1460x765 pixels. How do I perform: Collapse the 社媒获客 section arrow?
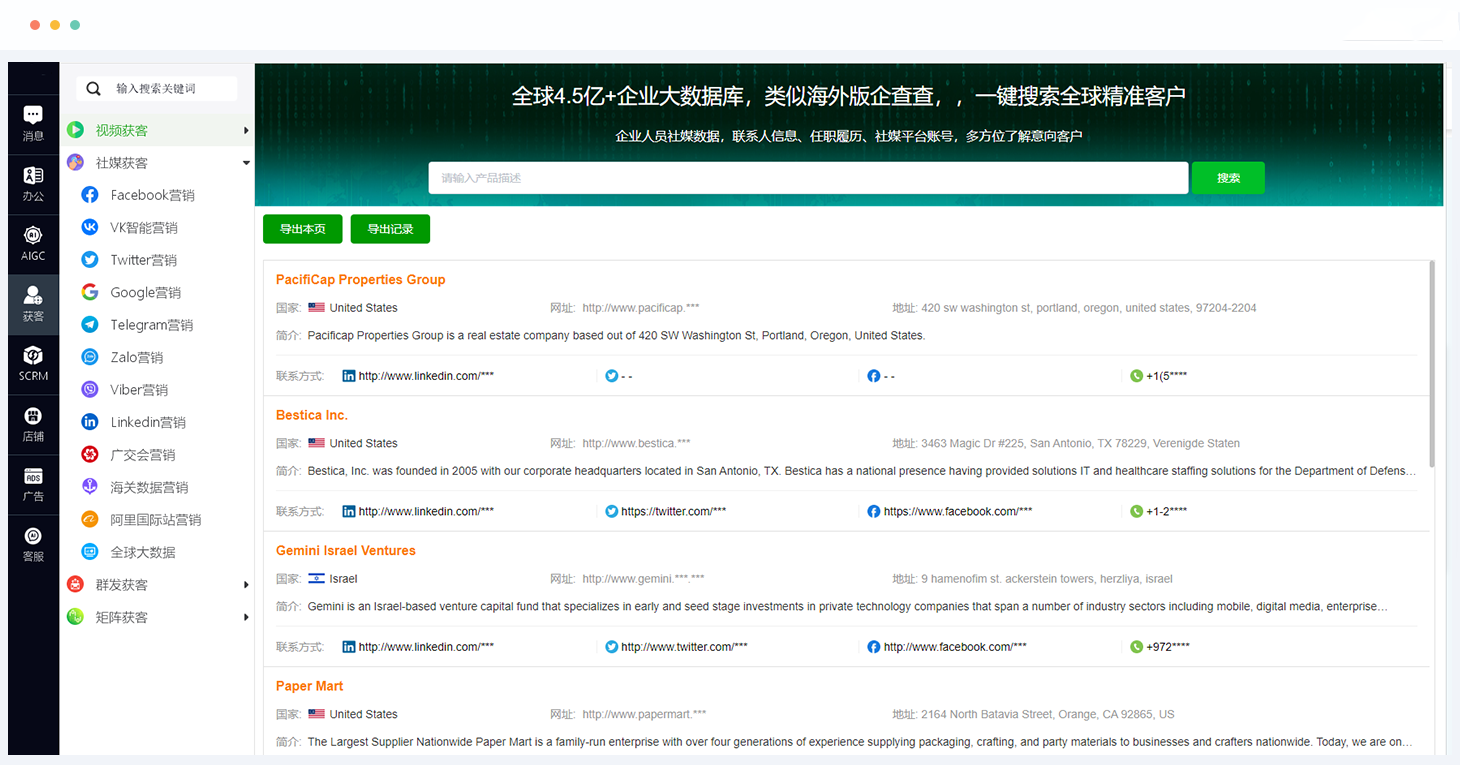(x=246, y=163)
